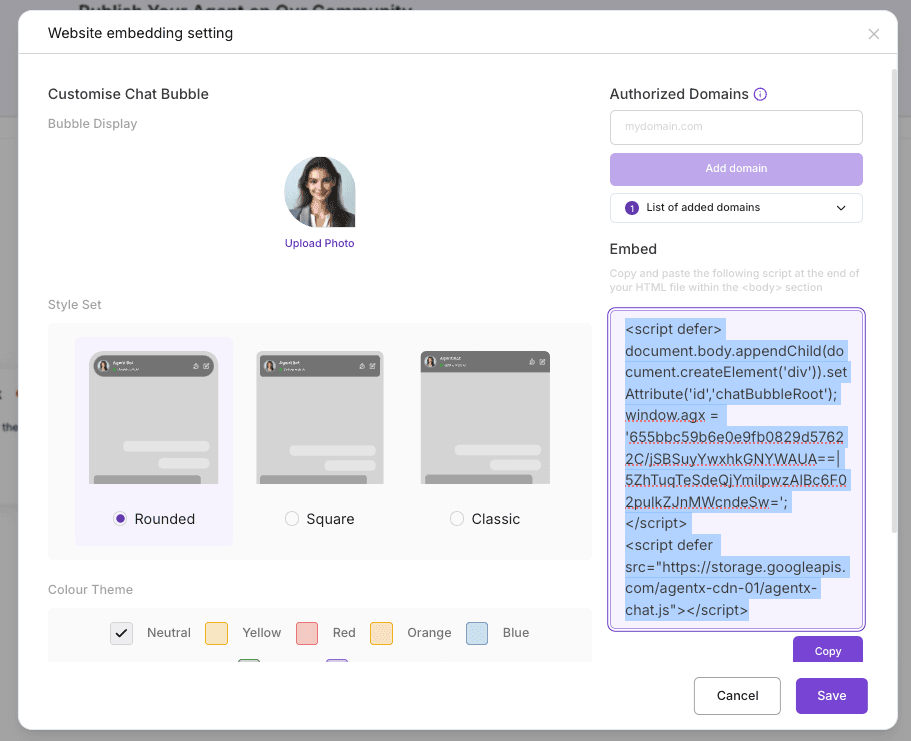The height and width of the screenshot is (741, 911).
Task: Click the refresh icon in Rounded preview header
Action: click(x=196, y=366)
